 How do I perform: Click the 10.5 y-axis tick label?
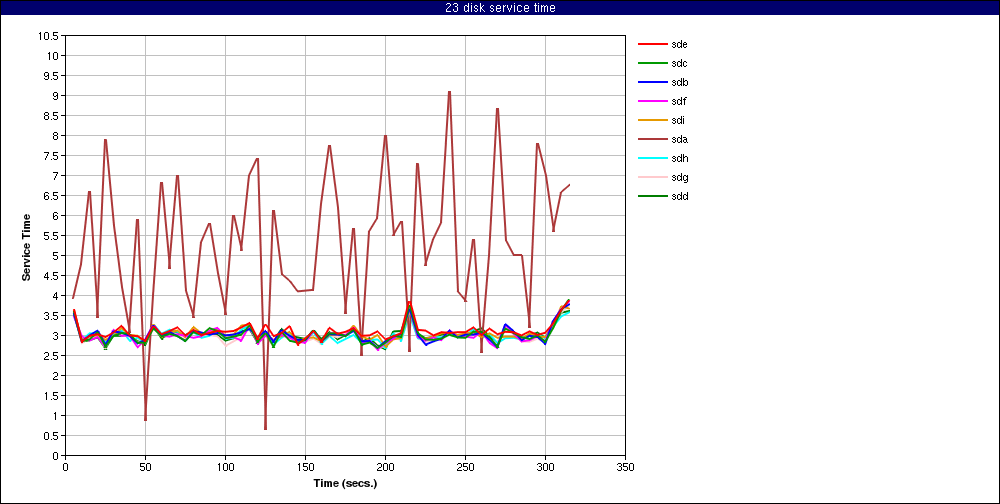click(x=48, y=36)
